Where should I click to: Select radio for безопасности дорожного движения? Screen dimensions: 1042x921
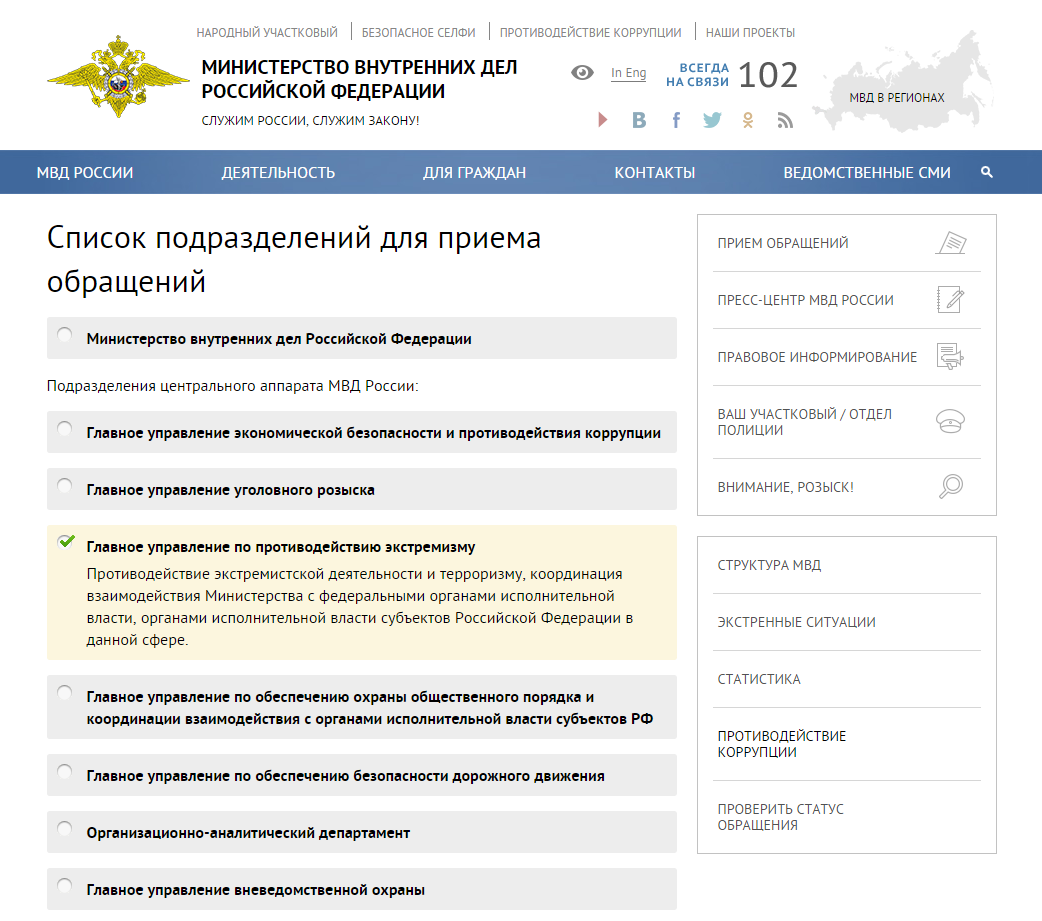(x=64, y=771)
